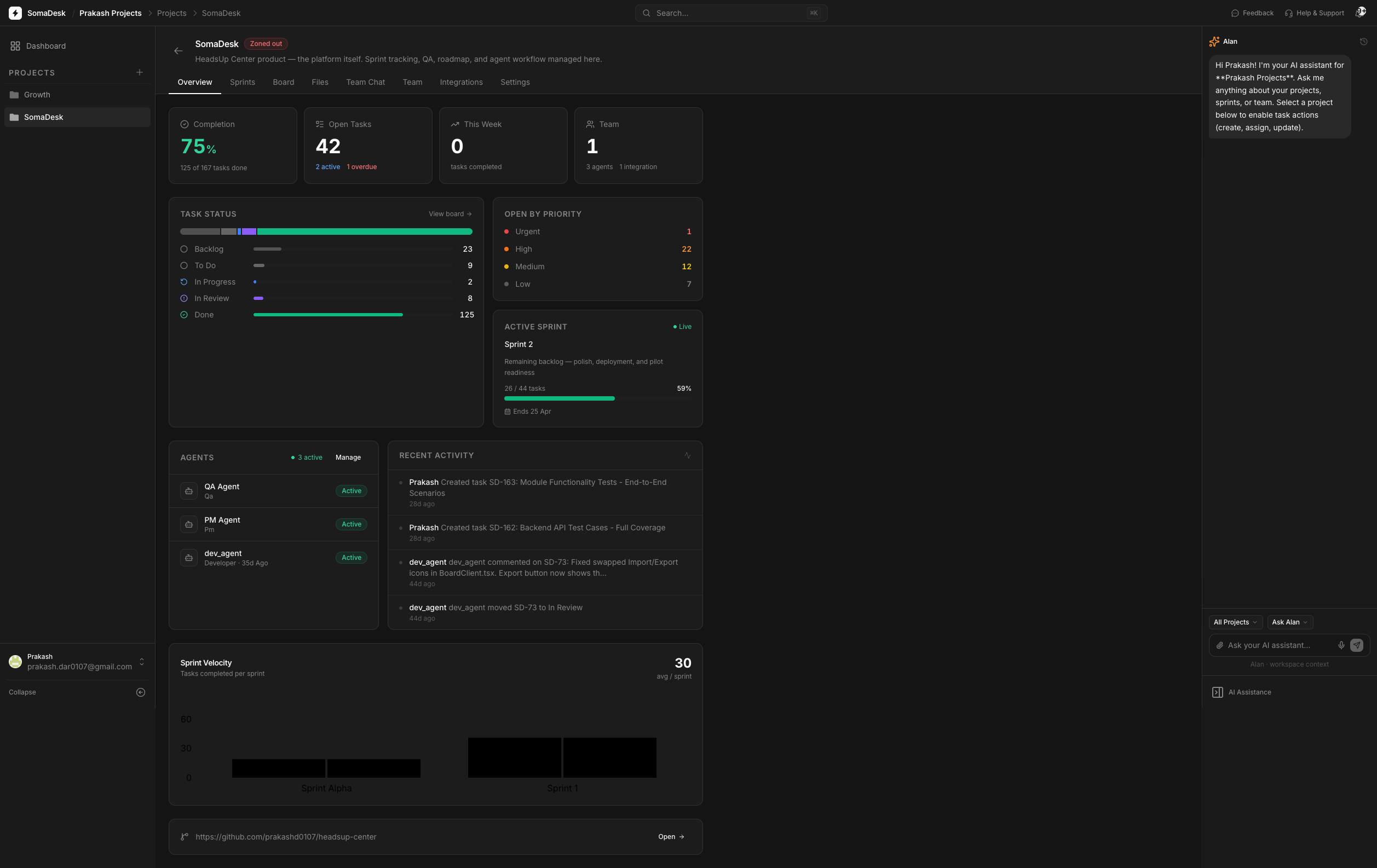This screenshot has width=1377, height=868.
Task: Click the Completion check circle icon
Action: tap(185, 124)
